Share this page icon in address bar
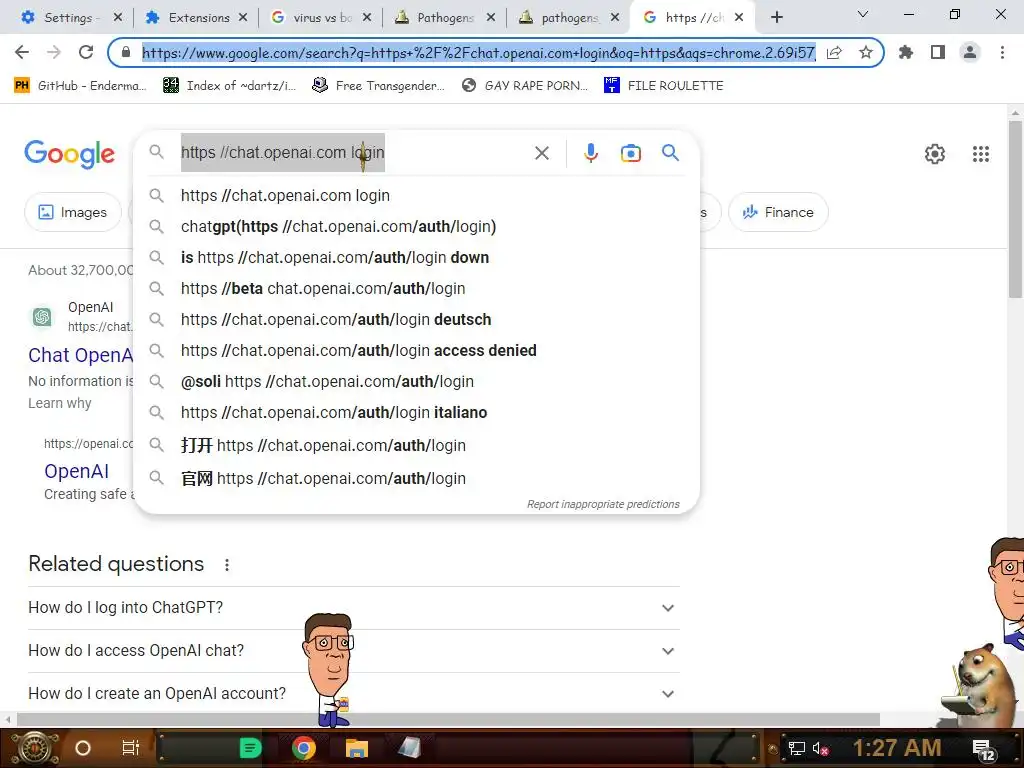The width and height of the screenshot is (1024, 768). [834, 52]
